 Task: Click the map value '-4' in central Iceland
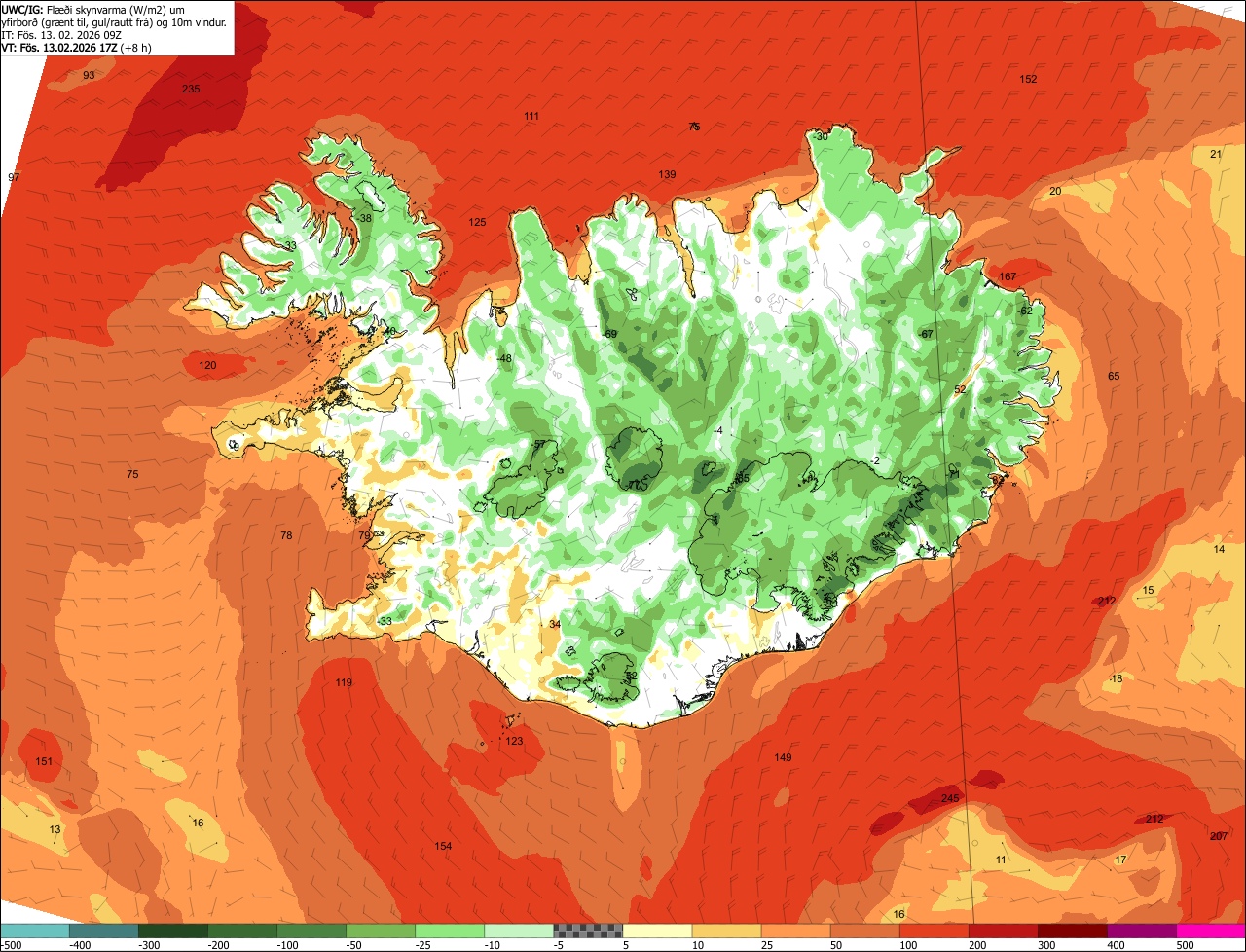pos(718,431)
